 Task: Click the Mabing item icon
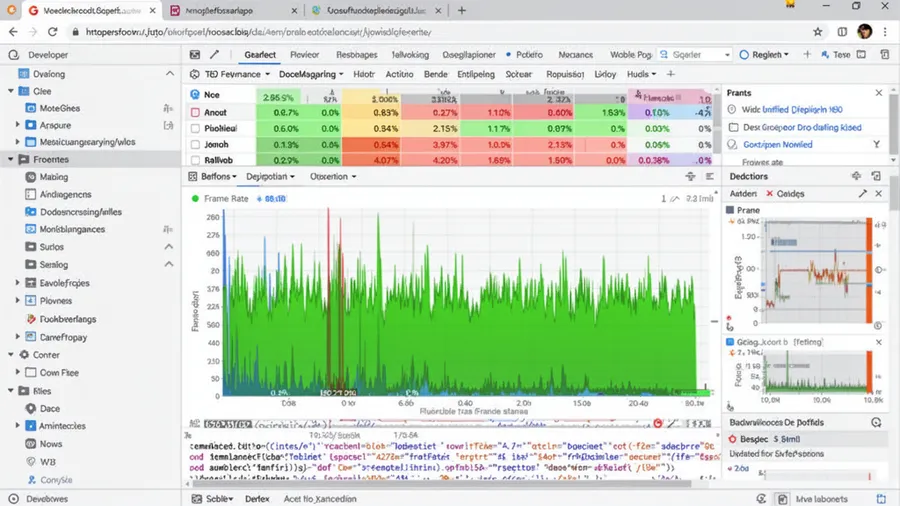(30, 177)
